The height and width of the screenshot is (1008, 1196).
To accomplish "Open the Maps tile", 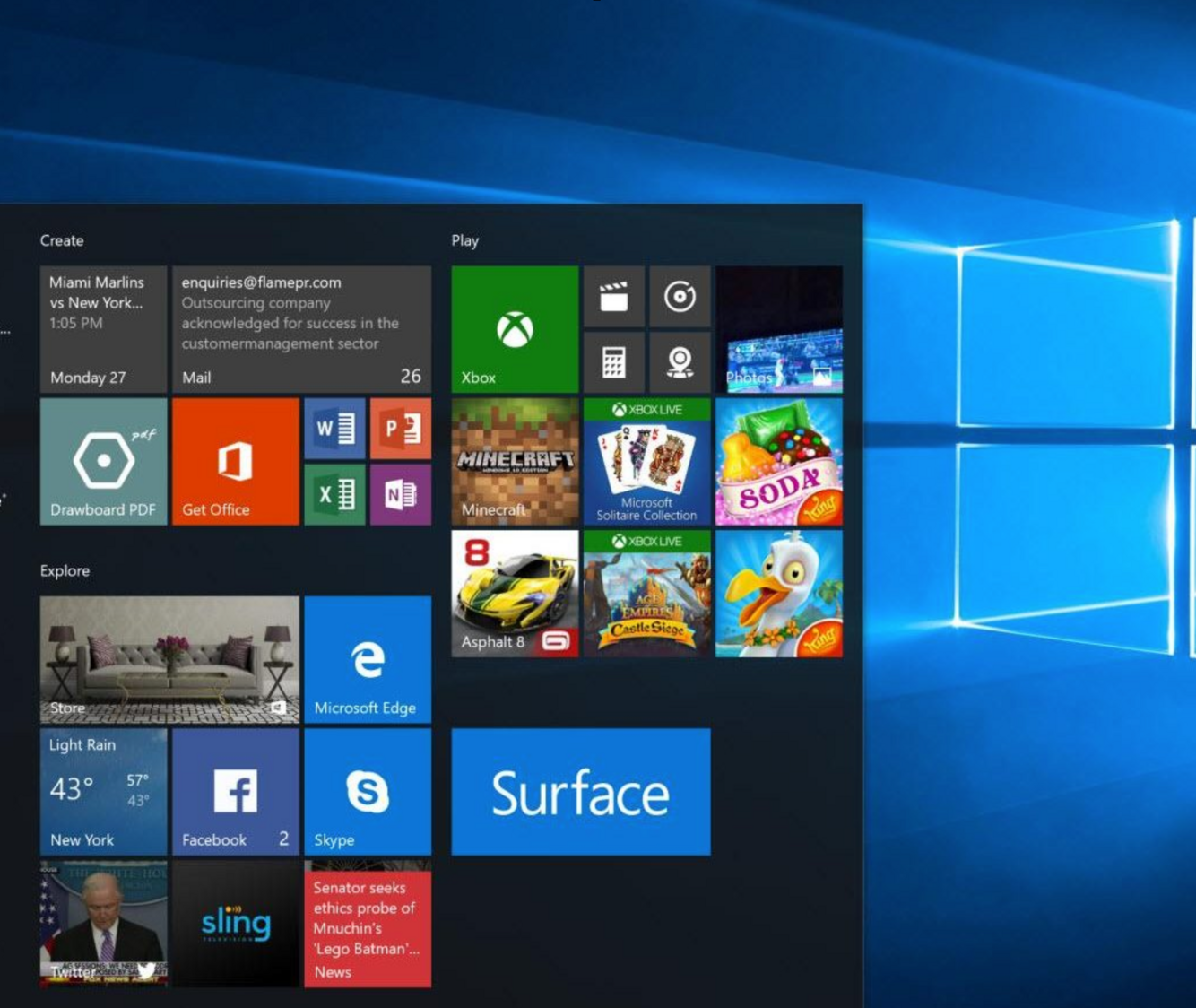I will [x=680, y=362].
